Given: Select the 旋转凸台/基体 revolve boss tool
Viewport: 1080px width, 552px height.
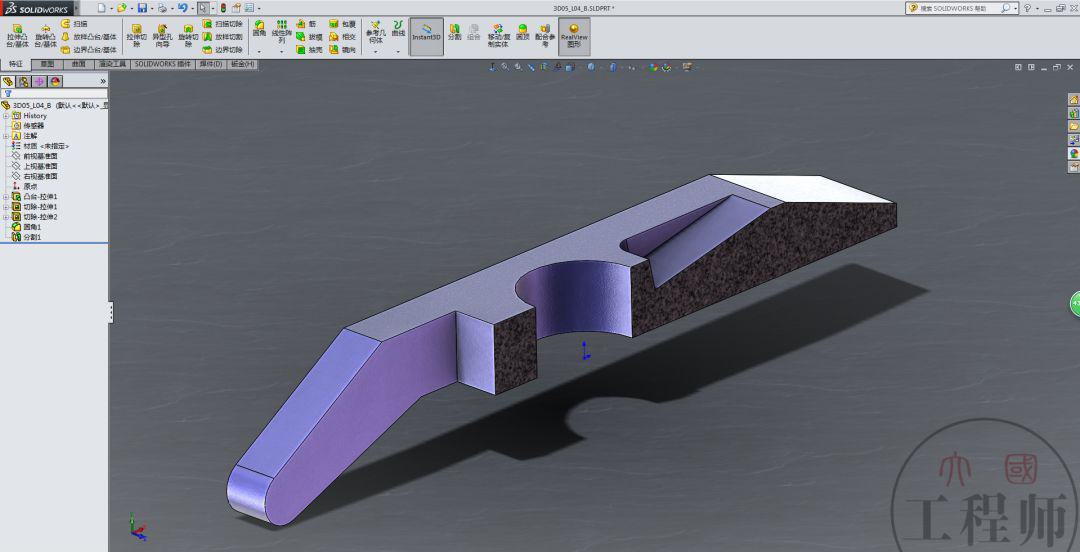Looking at the screenshot, I should point(45,35).
